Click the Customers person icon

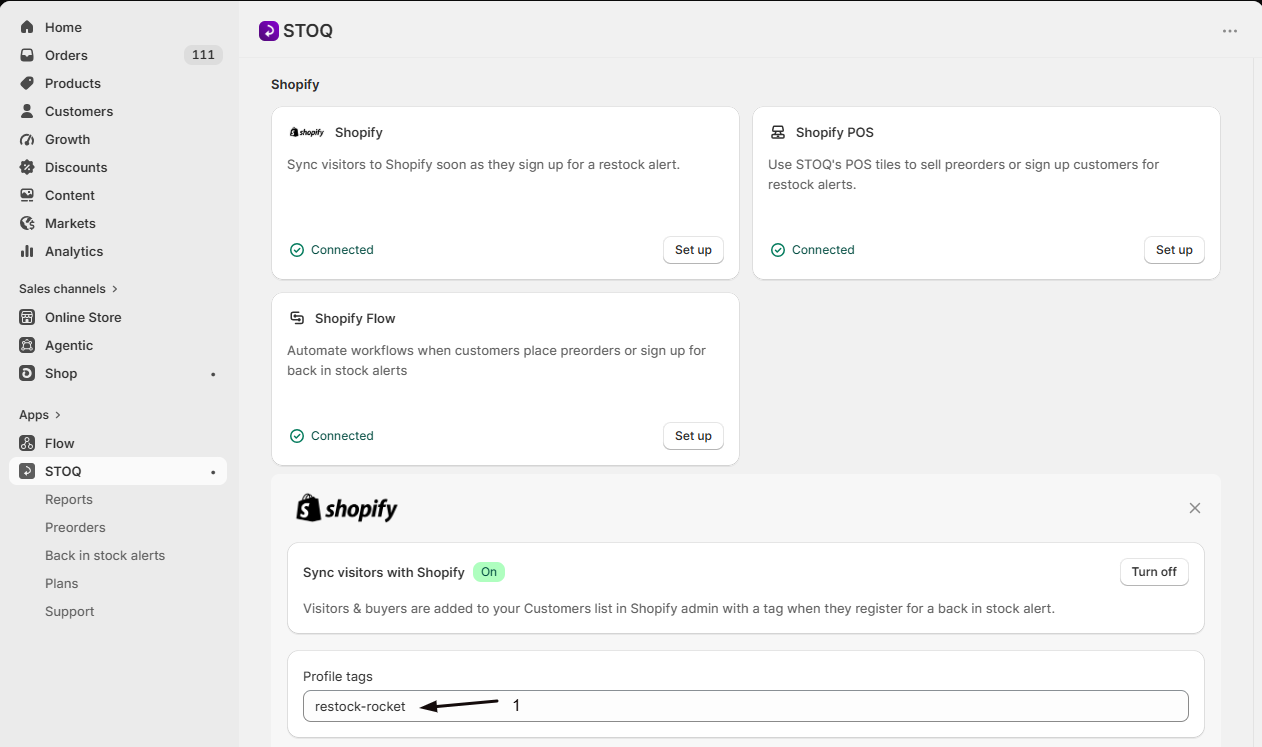click(x=27, y=111)
